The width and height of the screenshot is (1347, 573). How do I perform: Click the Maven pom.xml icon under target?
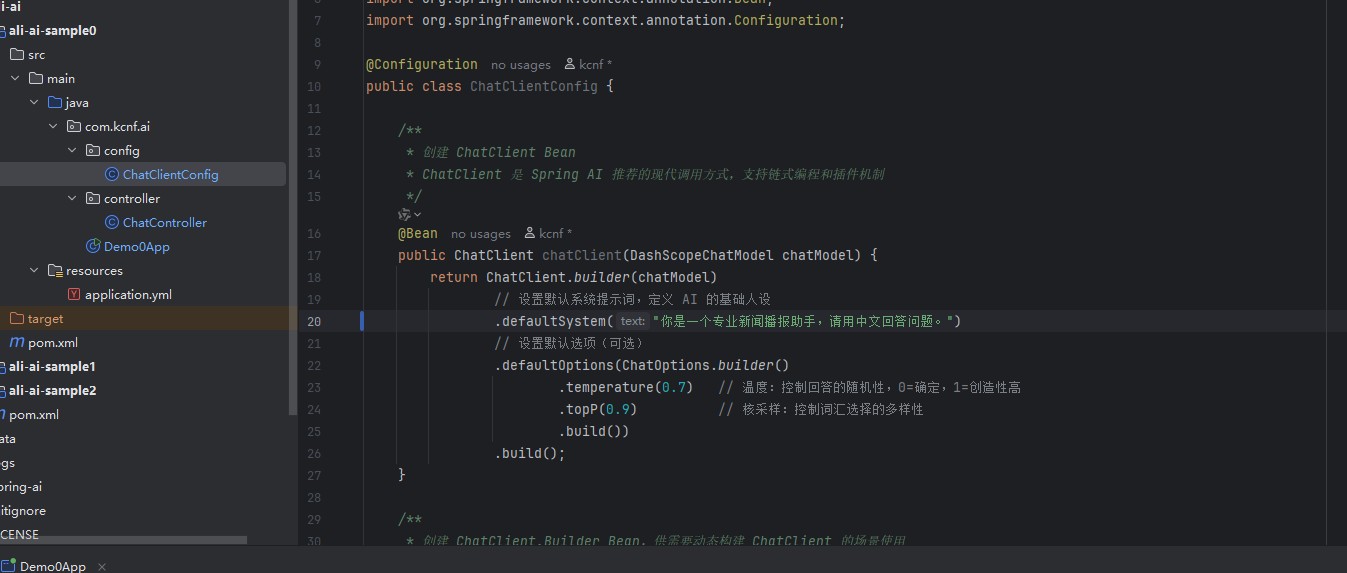tap(17, 343)
